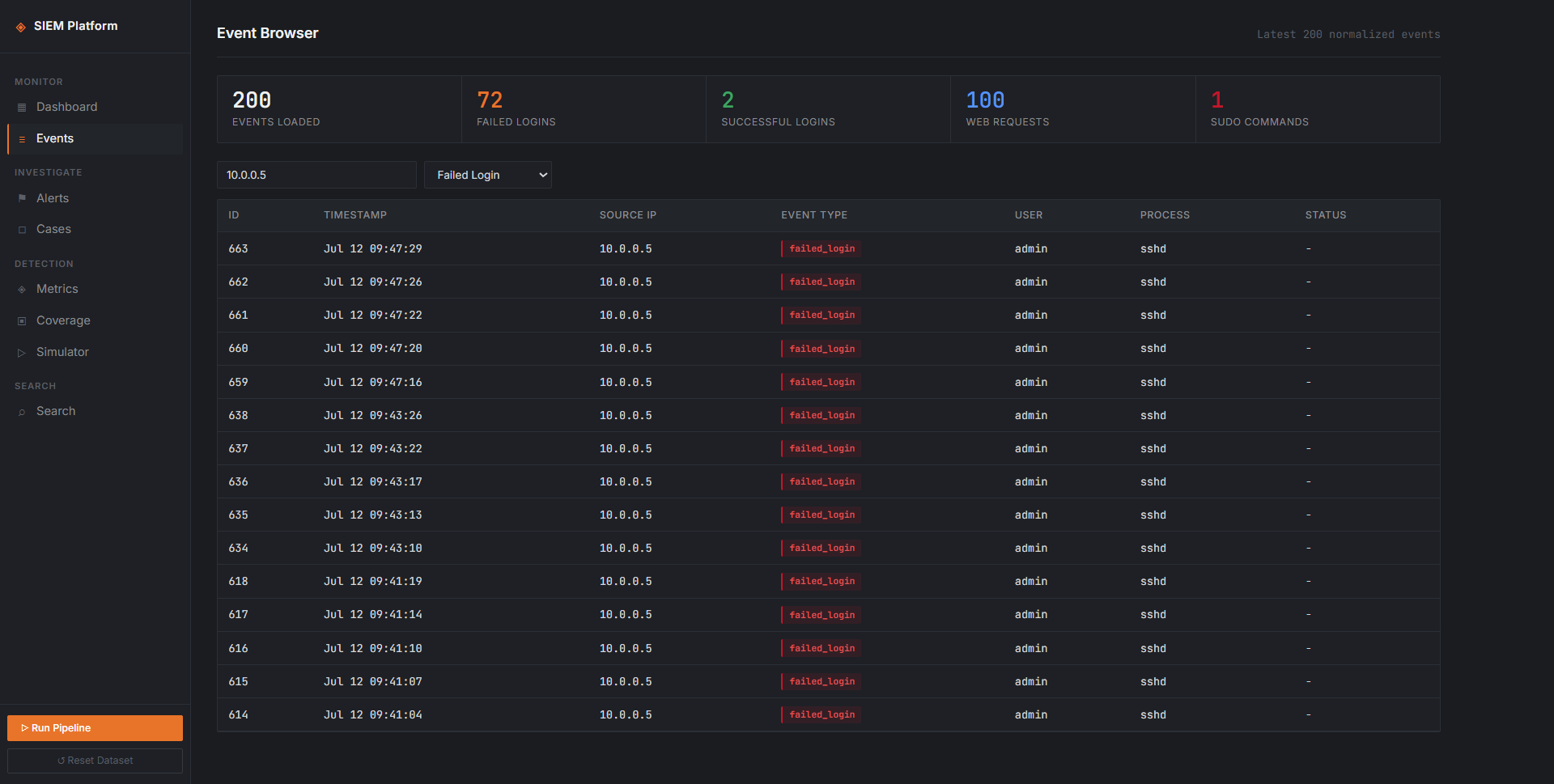Open the Failed Login event type dropdown

click(x=488, y=175)
